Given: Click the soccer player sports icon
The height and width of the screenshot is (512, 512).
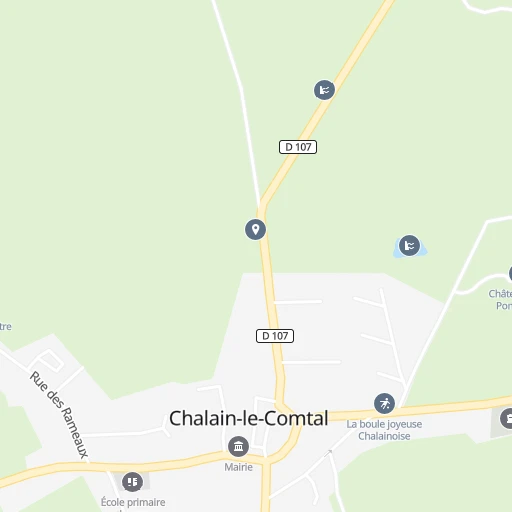Looking at the screenshot, I should coord(384,403).
